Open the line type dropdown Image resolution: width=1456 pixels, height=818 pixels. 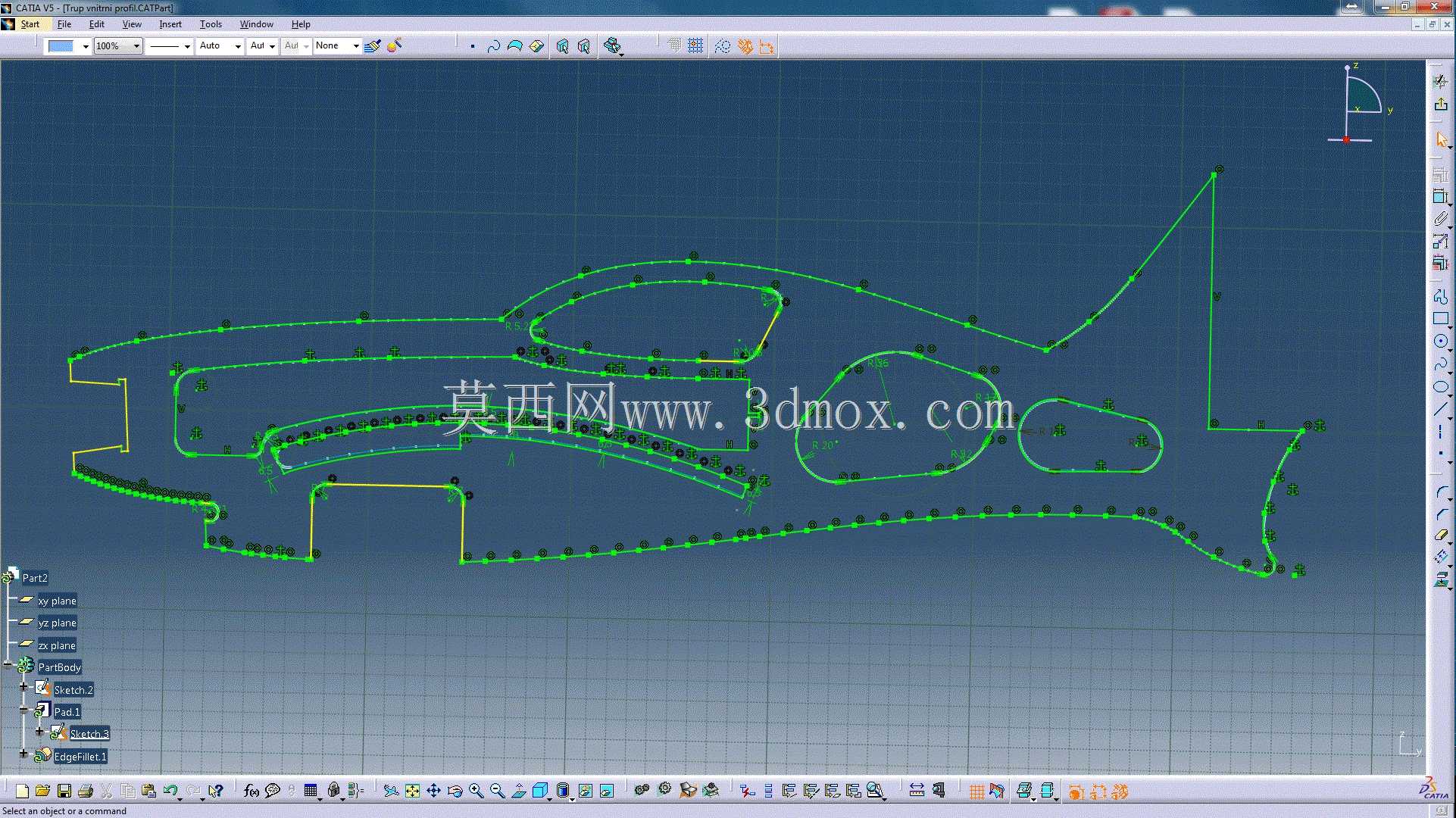(x=187, y=46)
